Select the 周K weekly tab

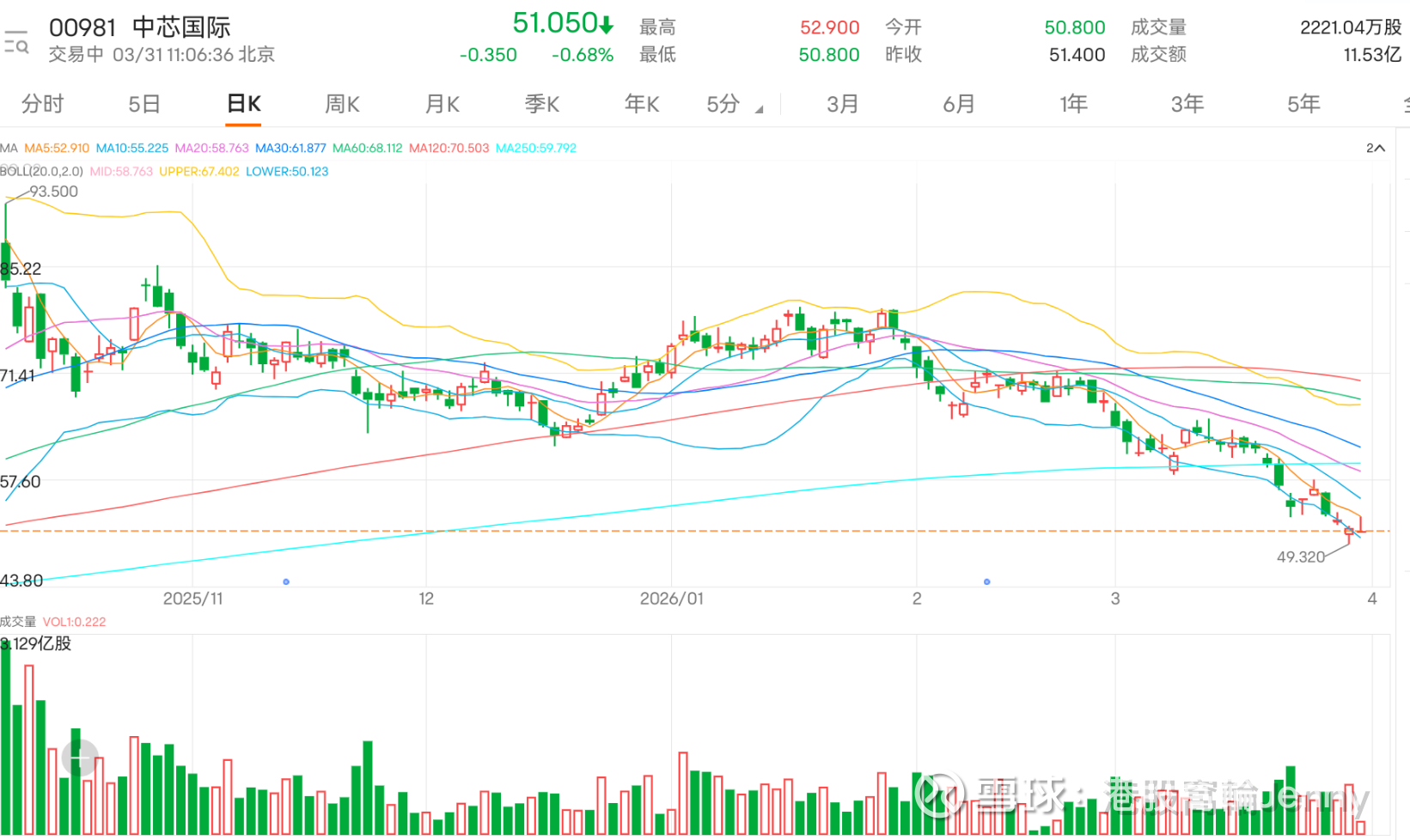(342, 104)
